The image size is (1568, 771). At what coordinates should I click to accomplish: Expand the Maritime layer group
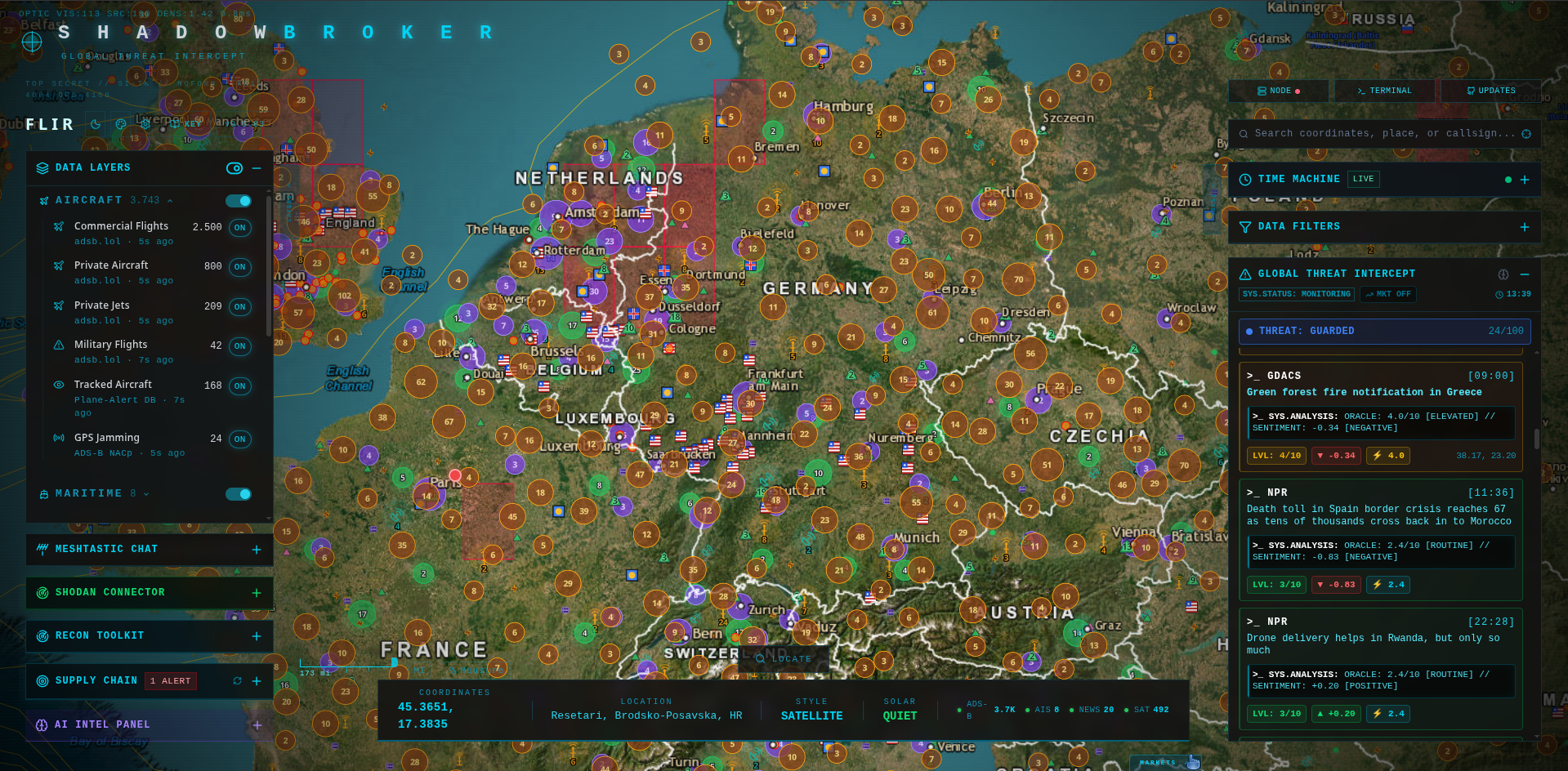coord(146,494)
